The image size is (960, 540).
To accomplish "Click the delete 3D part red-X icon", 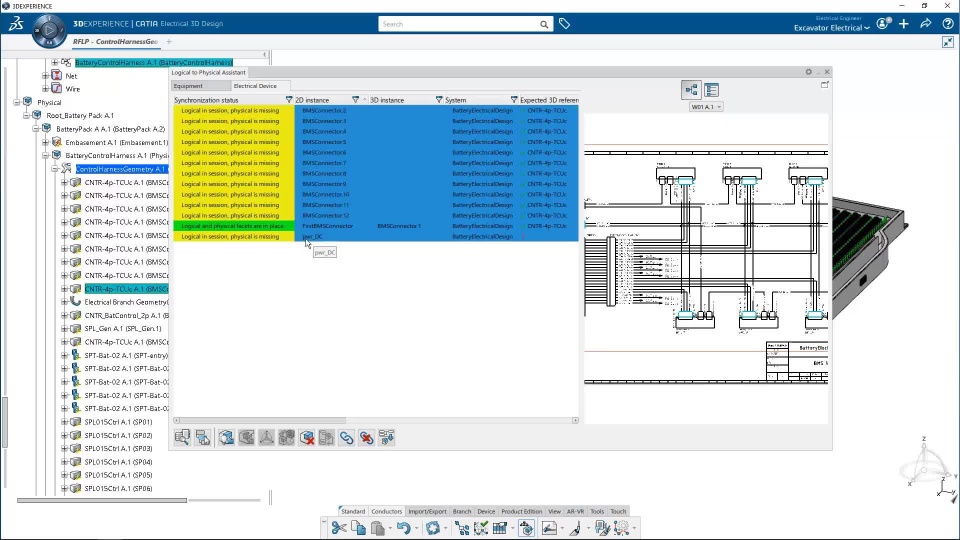I will coord(307,437).
